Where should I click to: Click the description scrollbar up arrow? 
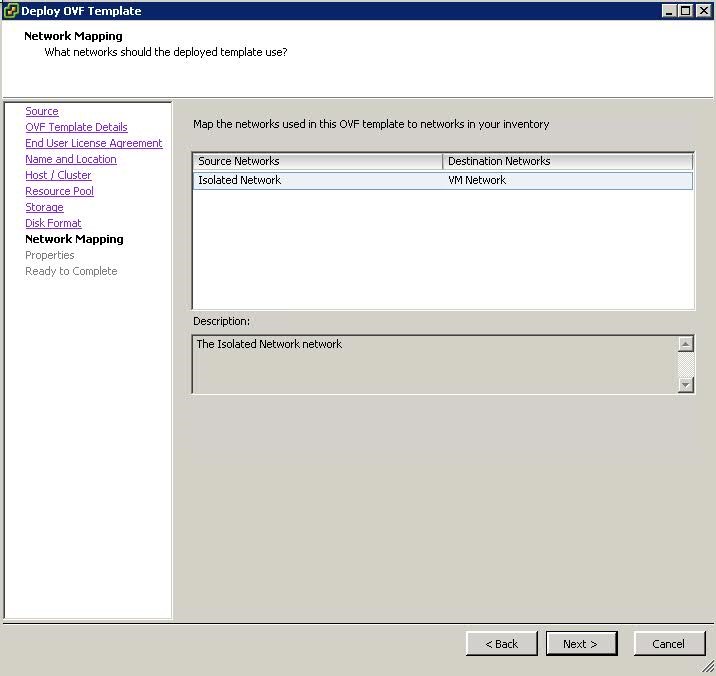tap(685, 344)
